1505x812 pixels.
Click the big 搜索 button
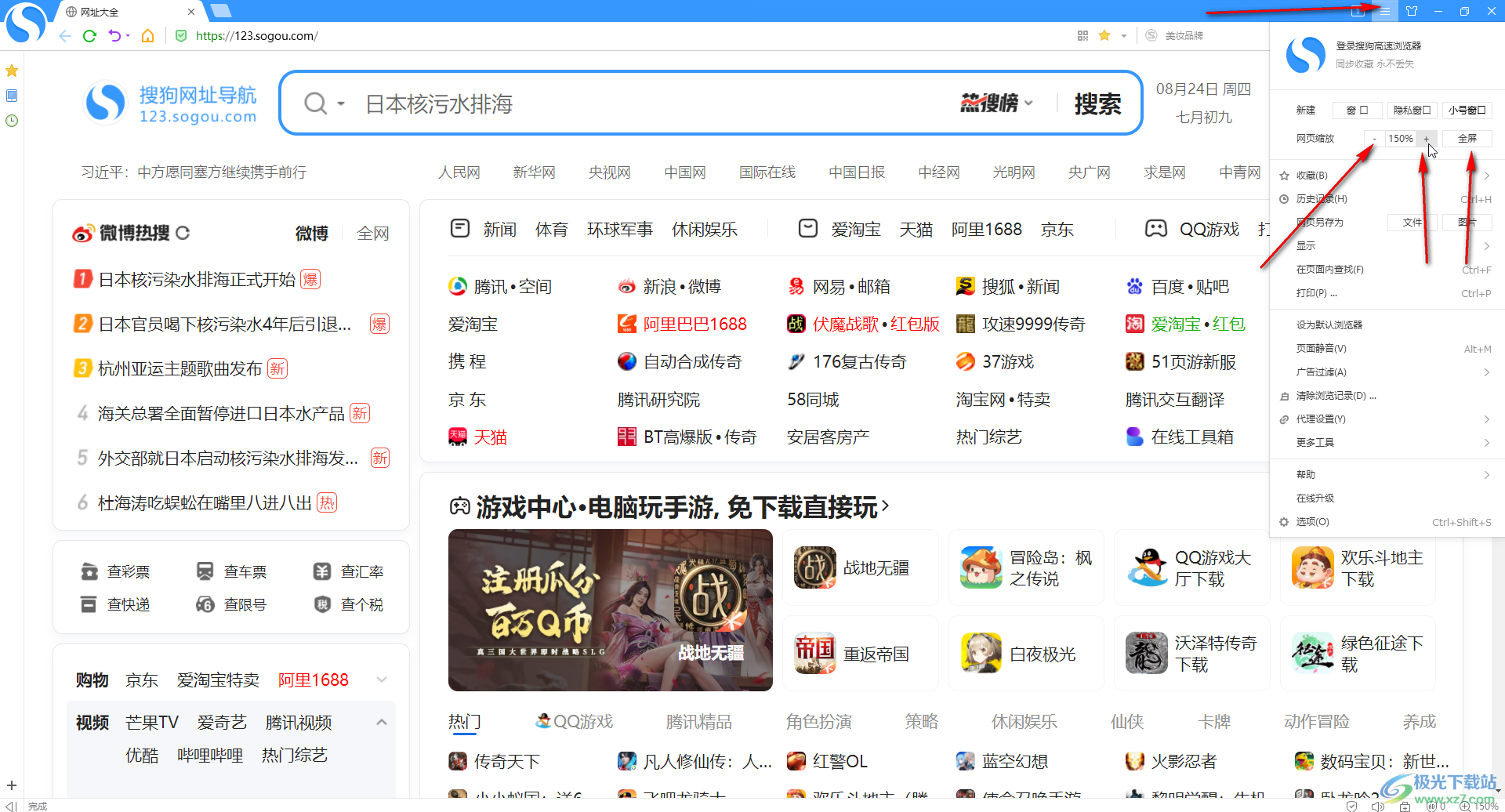[1097, 103]
